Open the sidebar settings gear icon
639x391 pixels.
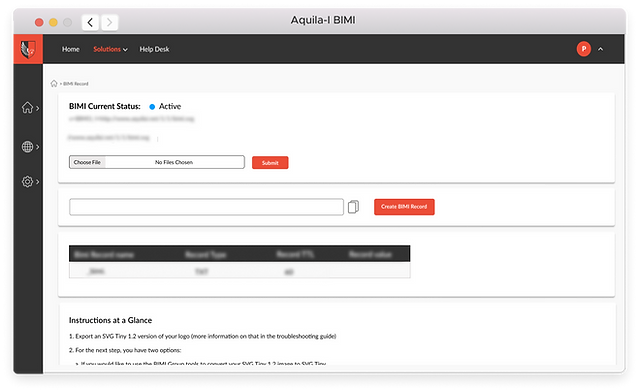click(x=27, y=181)
